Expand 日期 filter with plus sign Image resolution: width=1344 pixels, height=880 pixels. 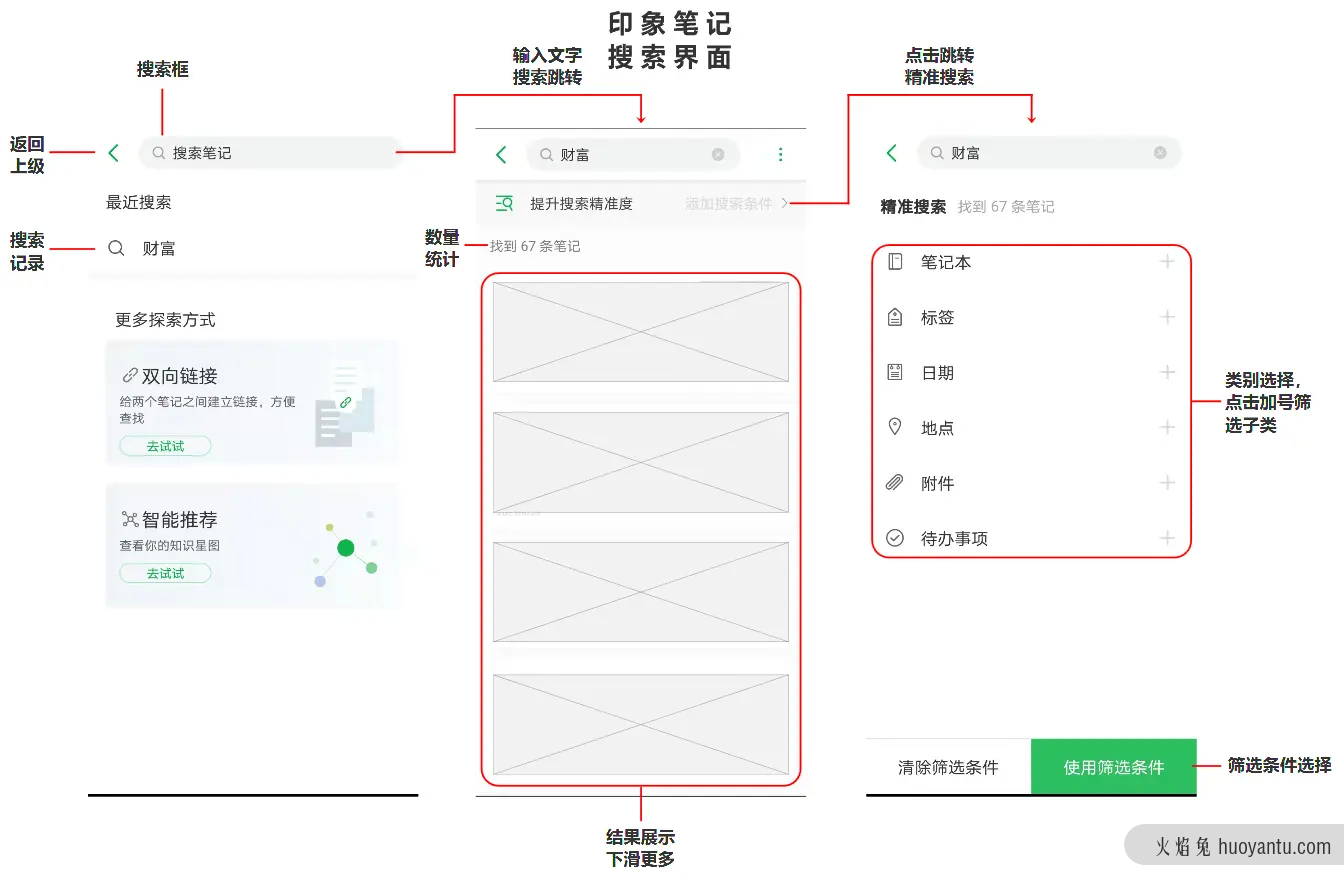[1166, 372]
